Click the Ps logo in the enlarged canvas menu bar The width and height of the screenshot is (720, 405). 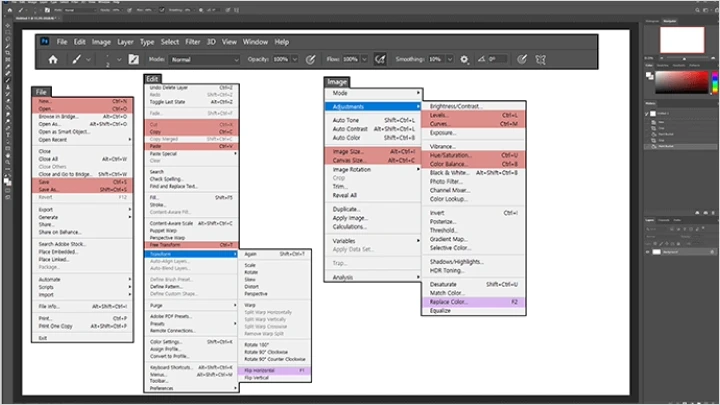click(45, 41)
